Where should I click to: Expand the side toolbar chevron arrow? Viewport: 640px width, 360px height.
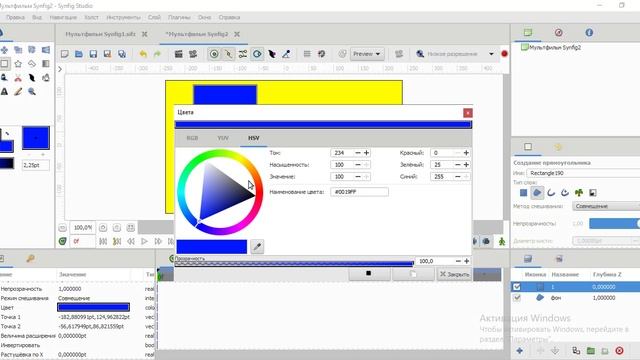[60, 69]
